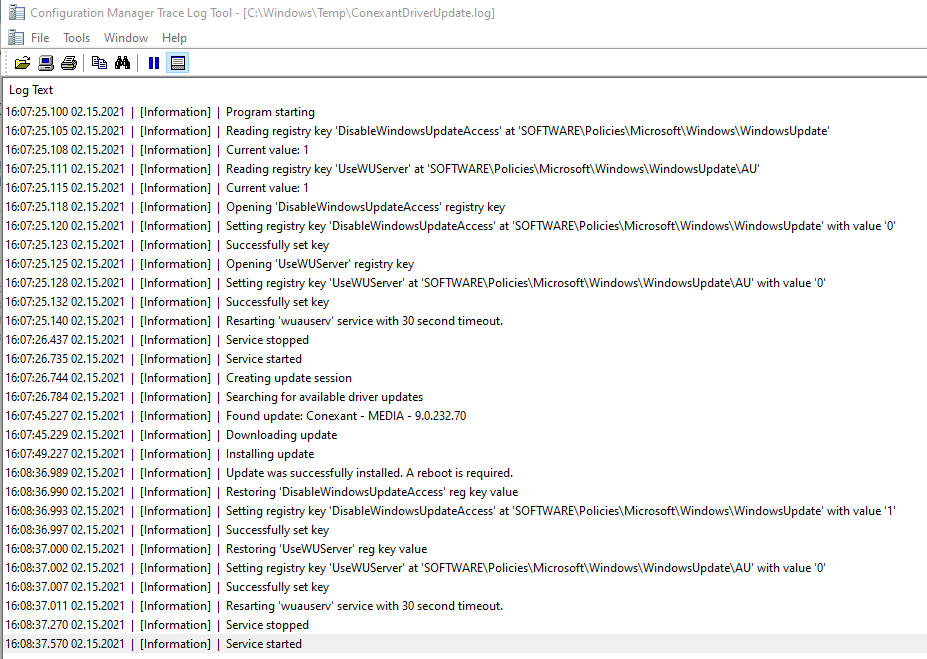Viewport: 927px width, 659px height.
Task: Open the Tools menu
Action: [x=76, y=37]
